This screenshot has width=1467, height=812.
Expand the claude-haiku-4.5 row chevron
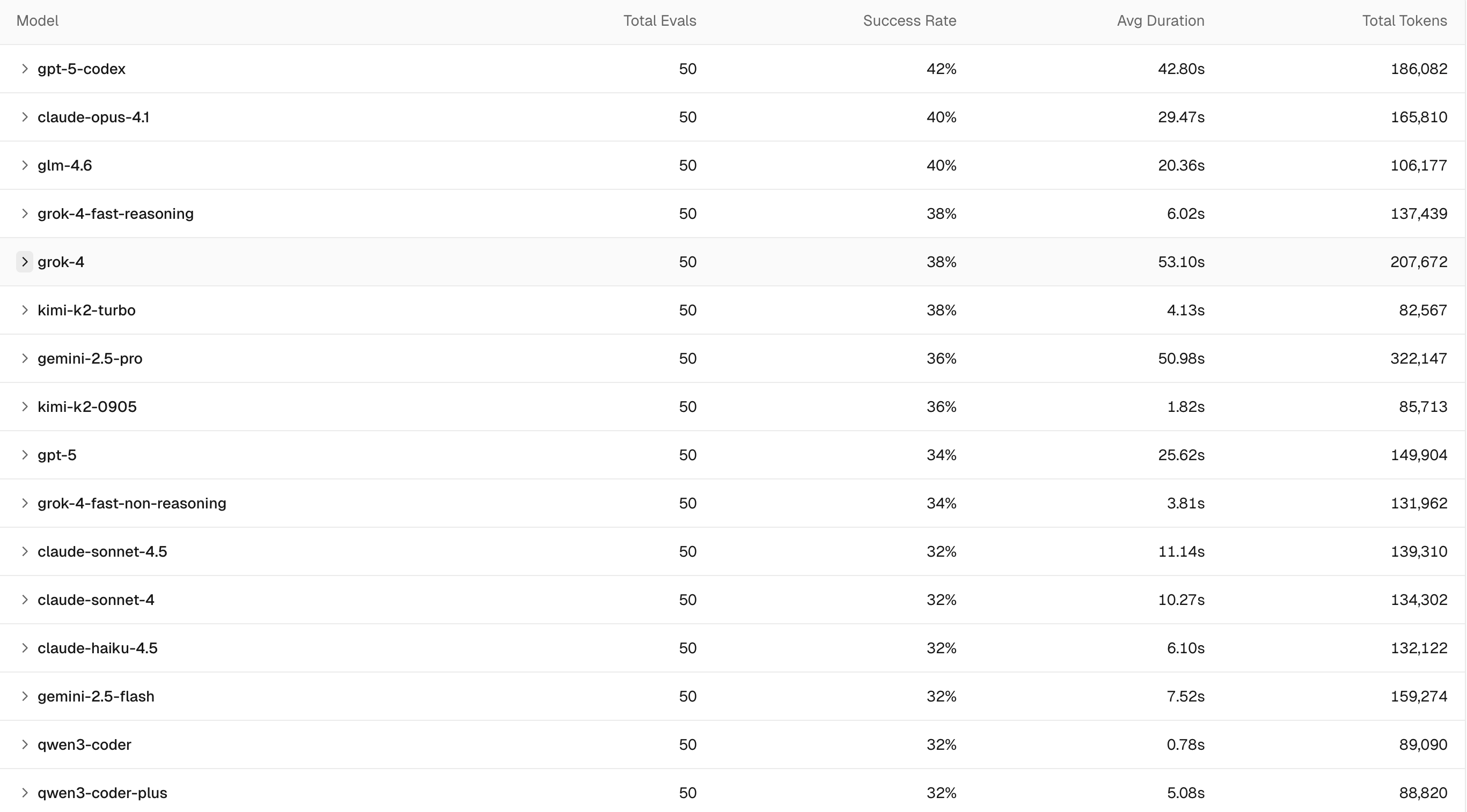point(25,648)
